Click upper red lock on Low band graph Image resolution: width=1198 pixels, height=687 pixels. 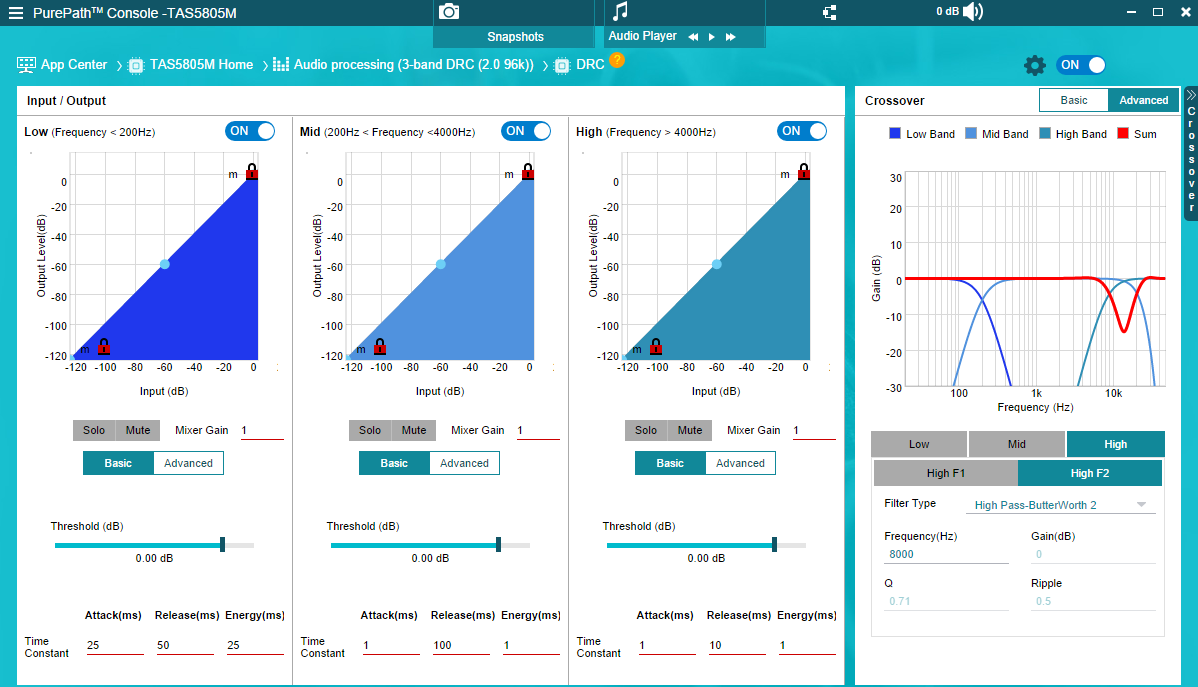[251, 171]
